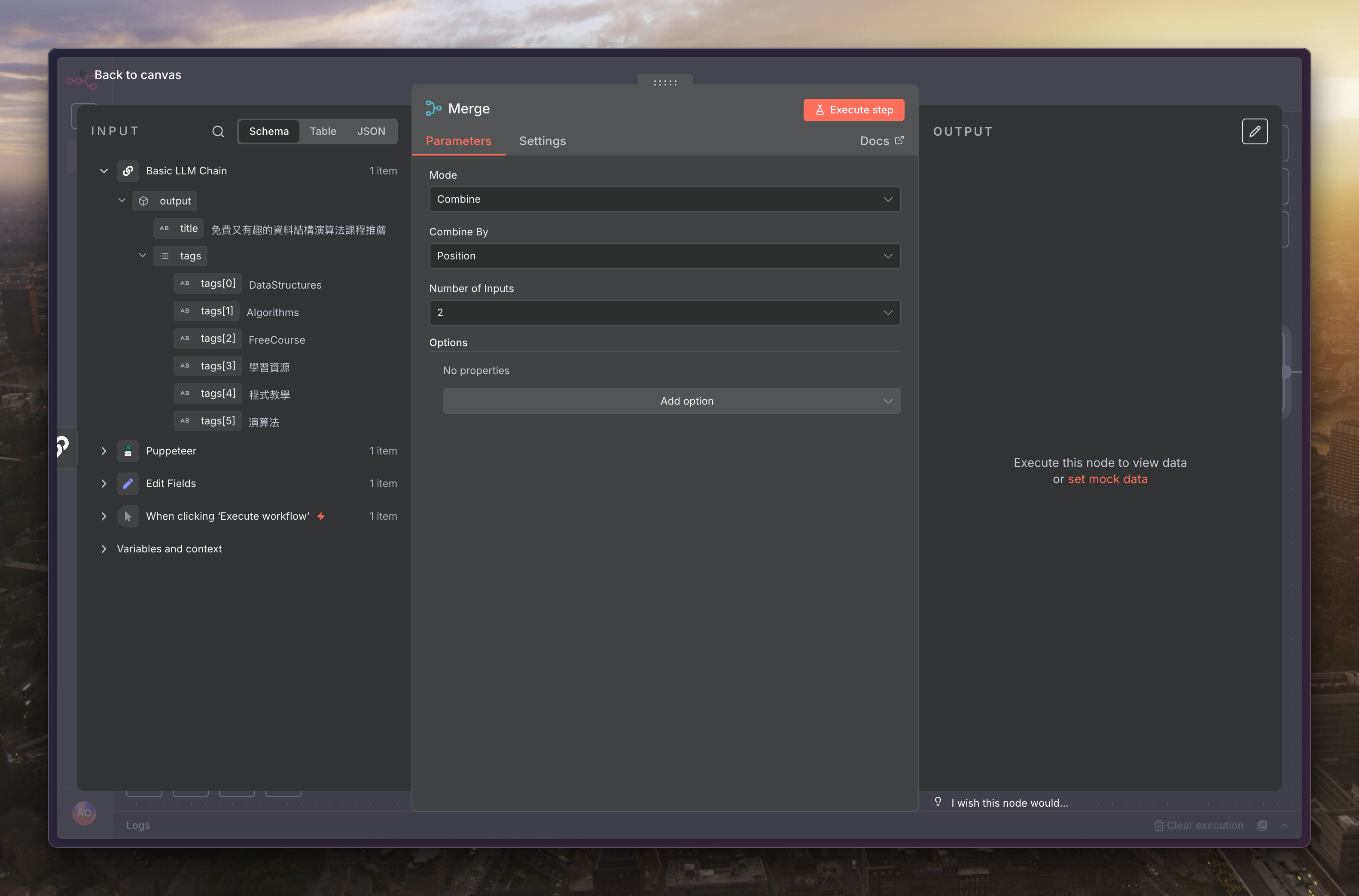Click the Merge node icon in header
The width and height of the screenshot is (1359, 896).
coord(433,109)
